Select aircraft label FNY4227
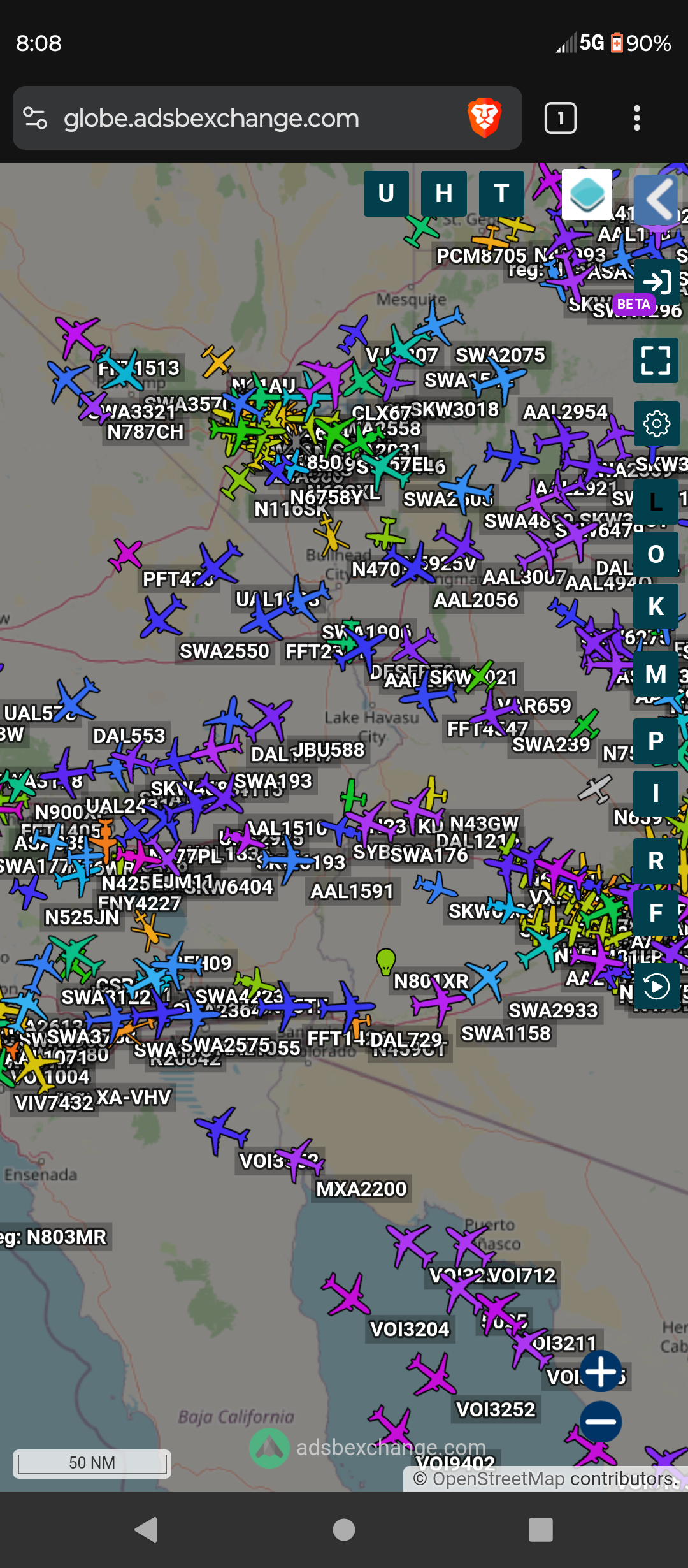This screenshot has height=1568, width=688. (x=140, y=903)
